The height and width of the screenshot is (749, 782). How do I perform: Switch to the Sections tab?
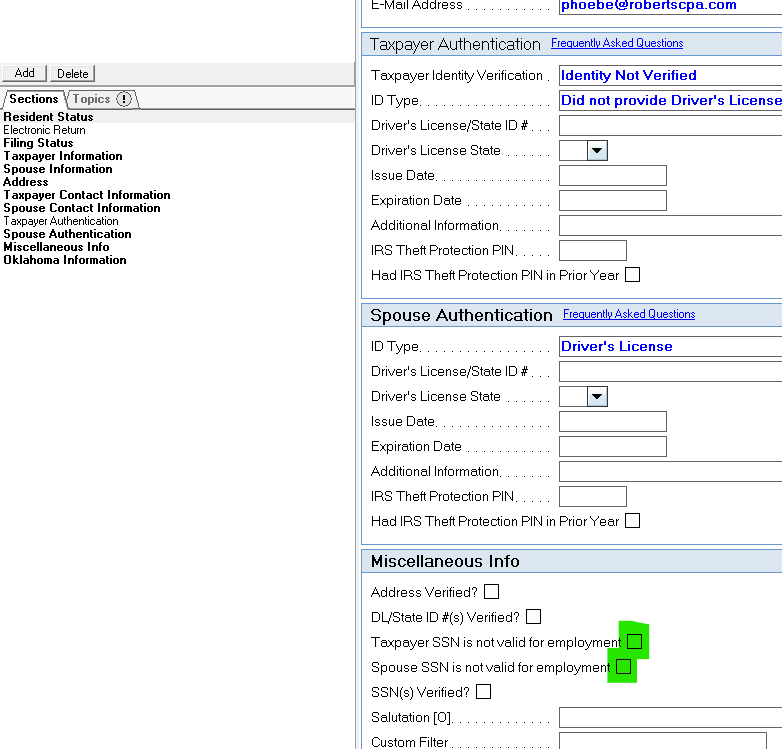(x=33, y=99)
